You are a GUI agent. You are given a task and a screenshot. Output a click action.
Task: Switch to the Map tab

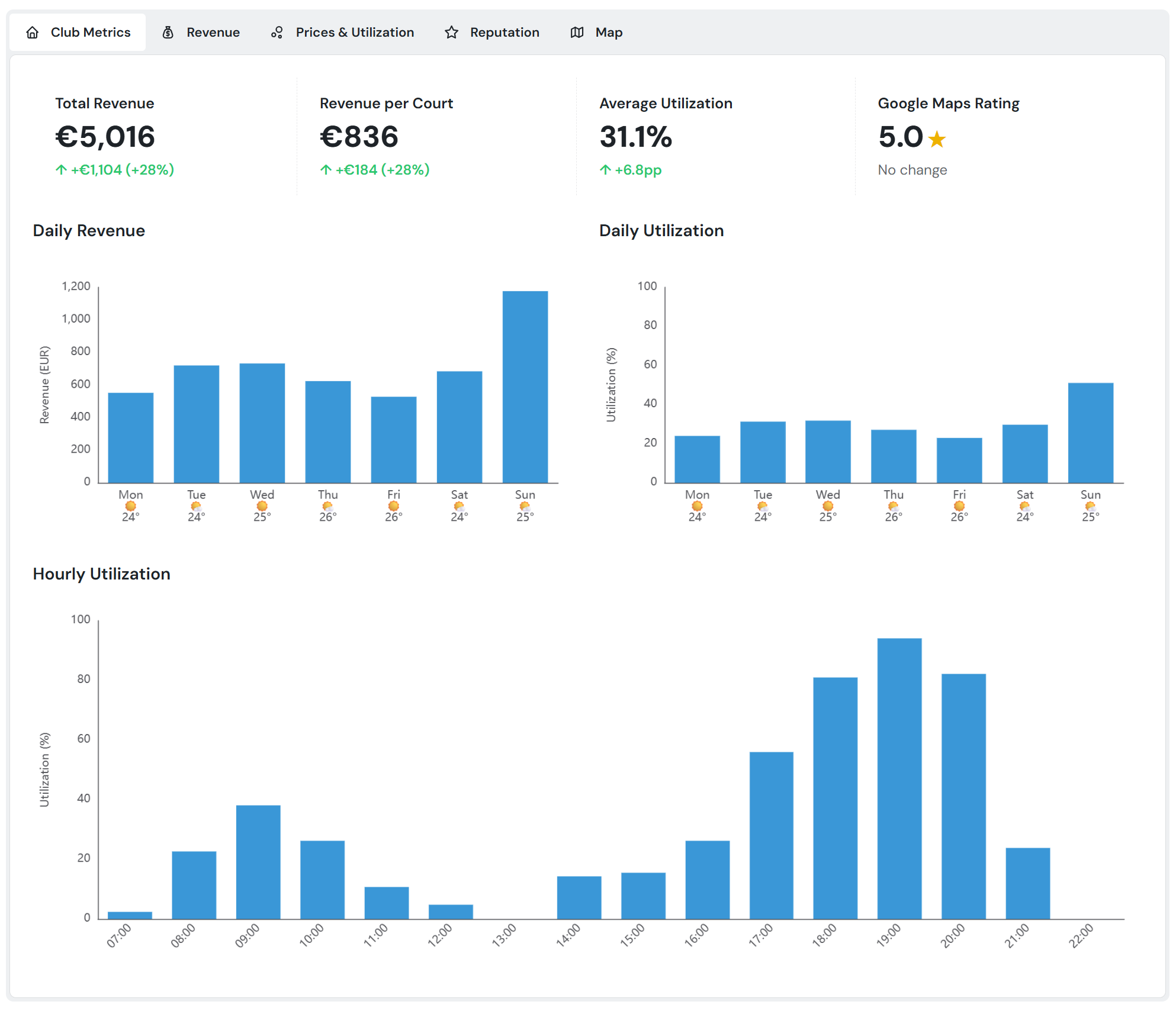tap(609, 32)
